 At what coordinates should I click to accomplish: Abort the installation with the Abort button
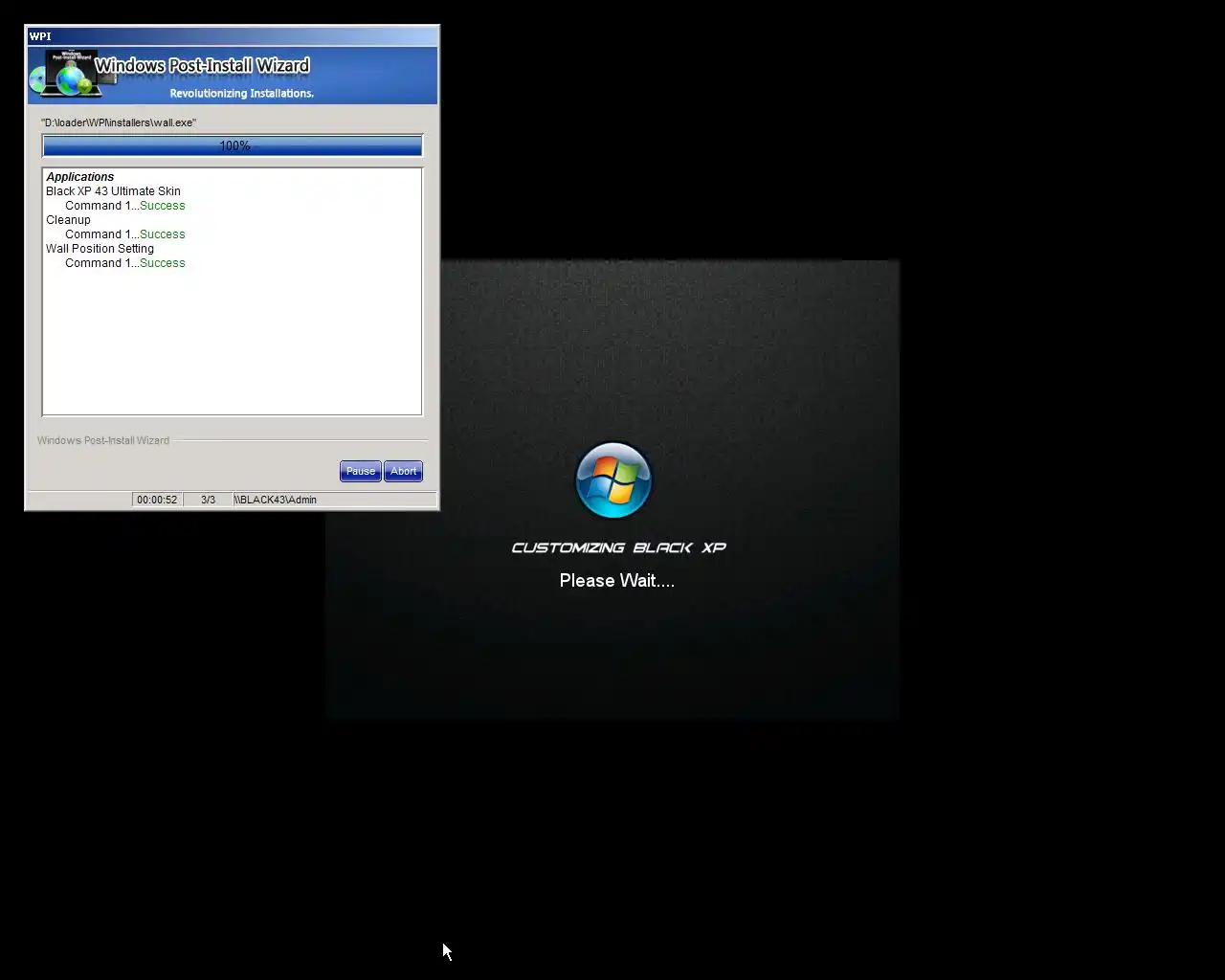click(403, 471)
